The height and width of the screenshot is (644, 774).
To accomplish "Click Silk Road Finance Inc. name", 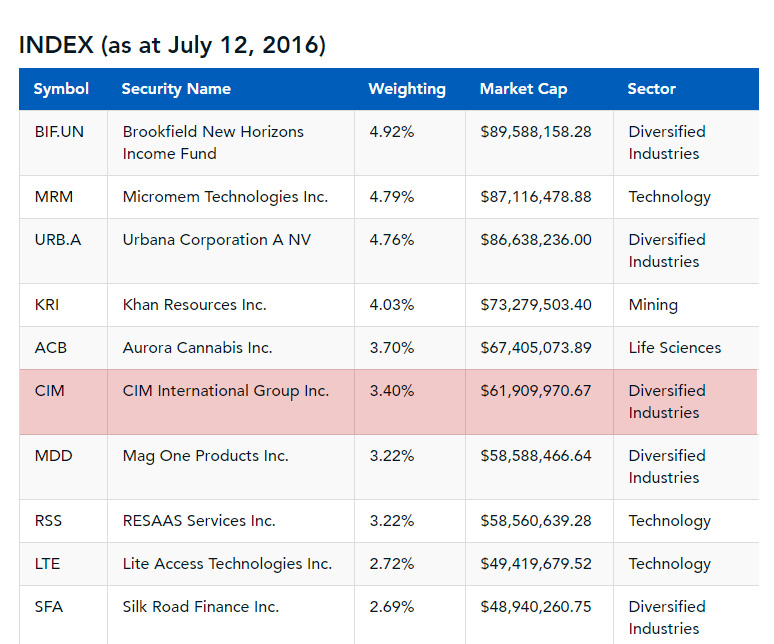I will point(201,607).
